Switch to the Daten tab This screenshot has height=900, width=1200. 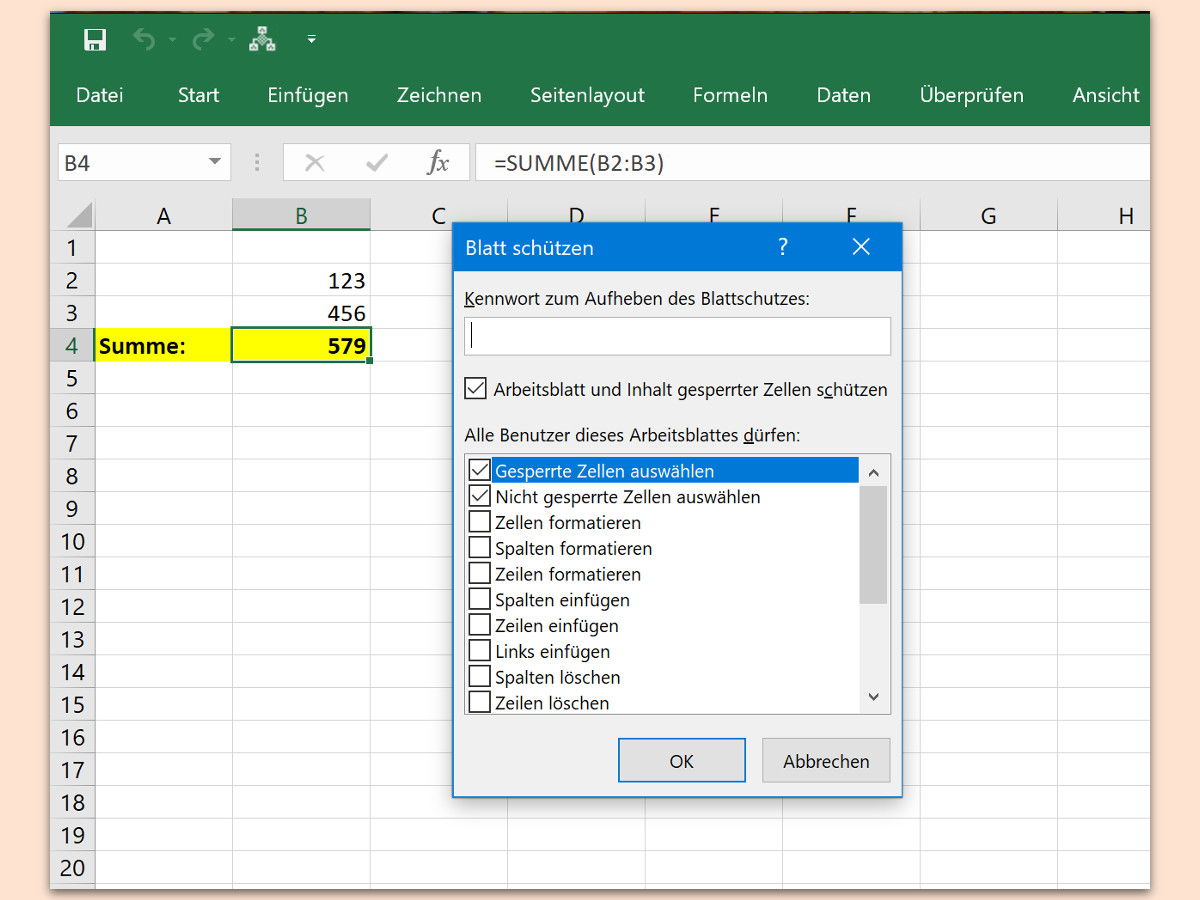[x=844, y=95]
